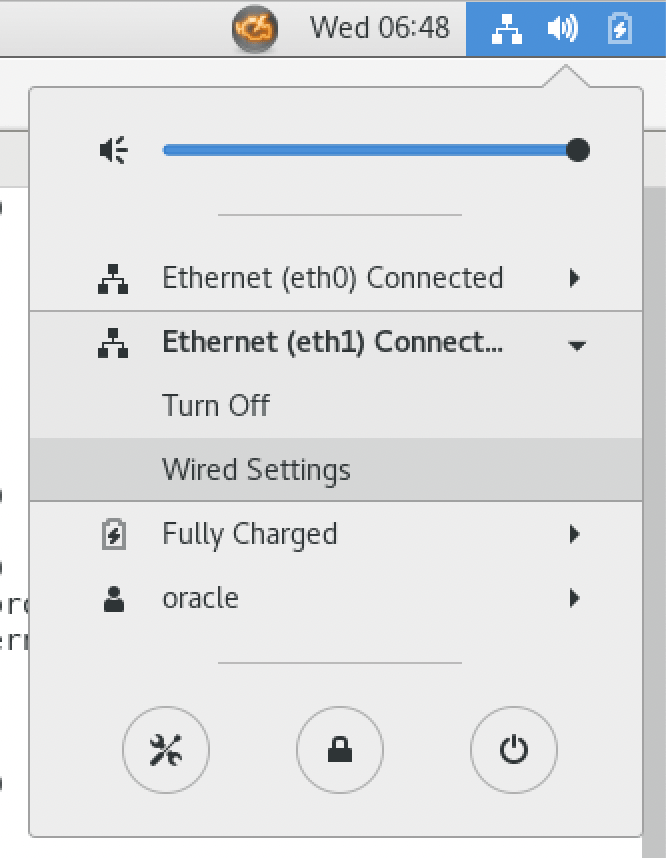Screen dimensions: 666x858
Task: Expand the Fully Charged submenu arrow
Action: (x=574, y=534)
